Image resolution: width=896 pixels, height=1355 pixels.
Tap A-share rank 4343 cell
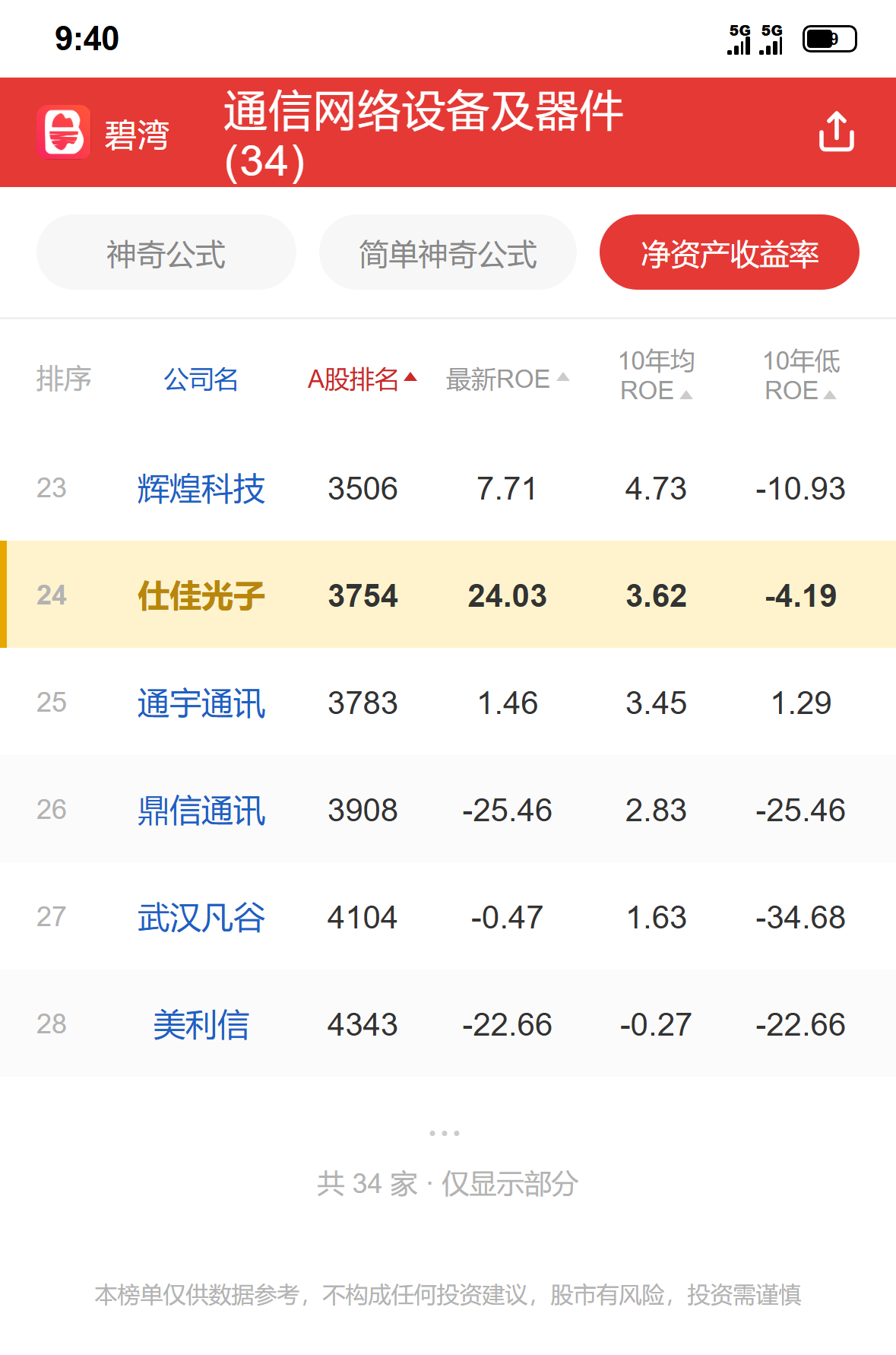pos(363,1024)
